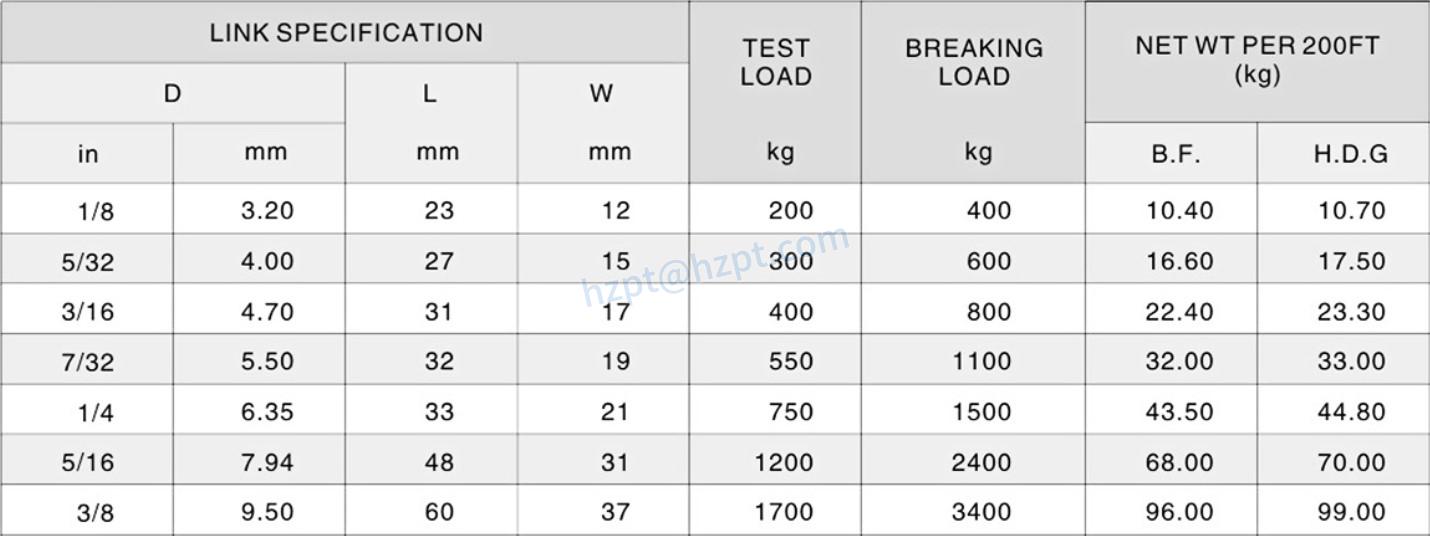Click the D column header
Viewport: 1430px width, 536px height.
173,94
